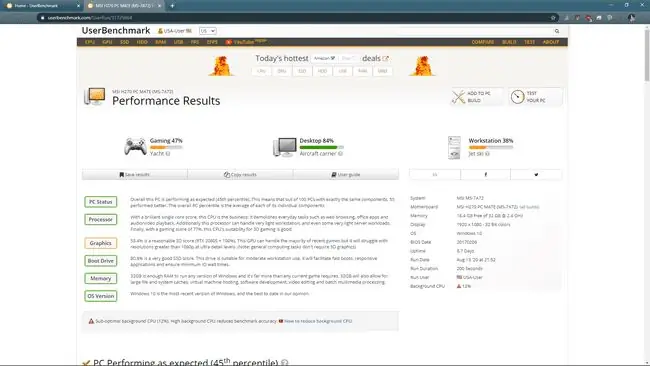Click the monitor icon beside Performance Results

(x=95, y=97)
